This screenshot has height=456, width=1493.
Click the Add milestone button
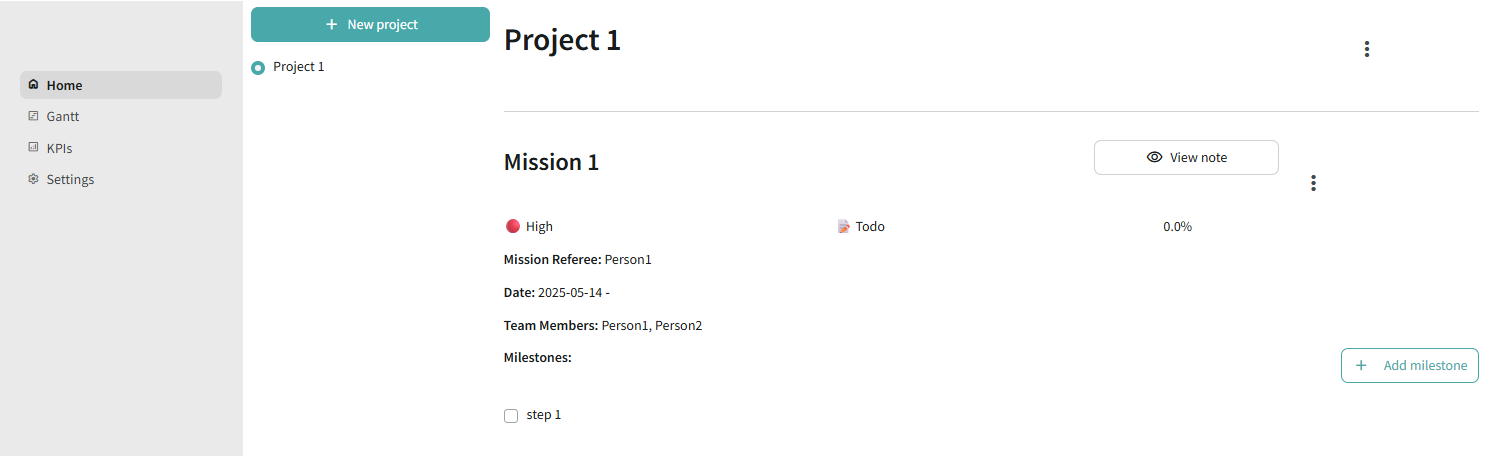1409,365
